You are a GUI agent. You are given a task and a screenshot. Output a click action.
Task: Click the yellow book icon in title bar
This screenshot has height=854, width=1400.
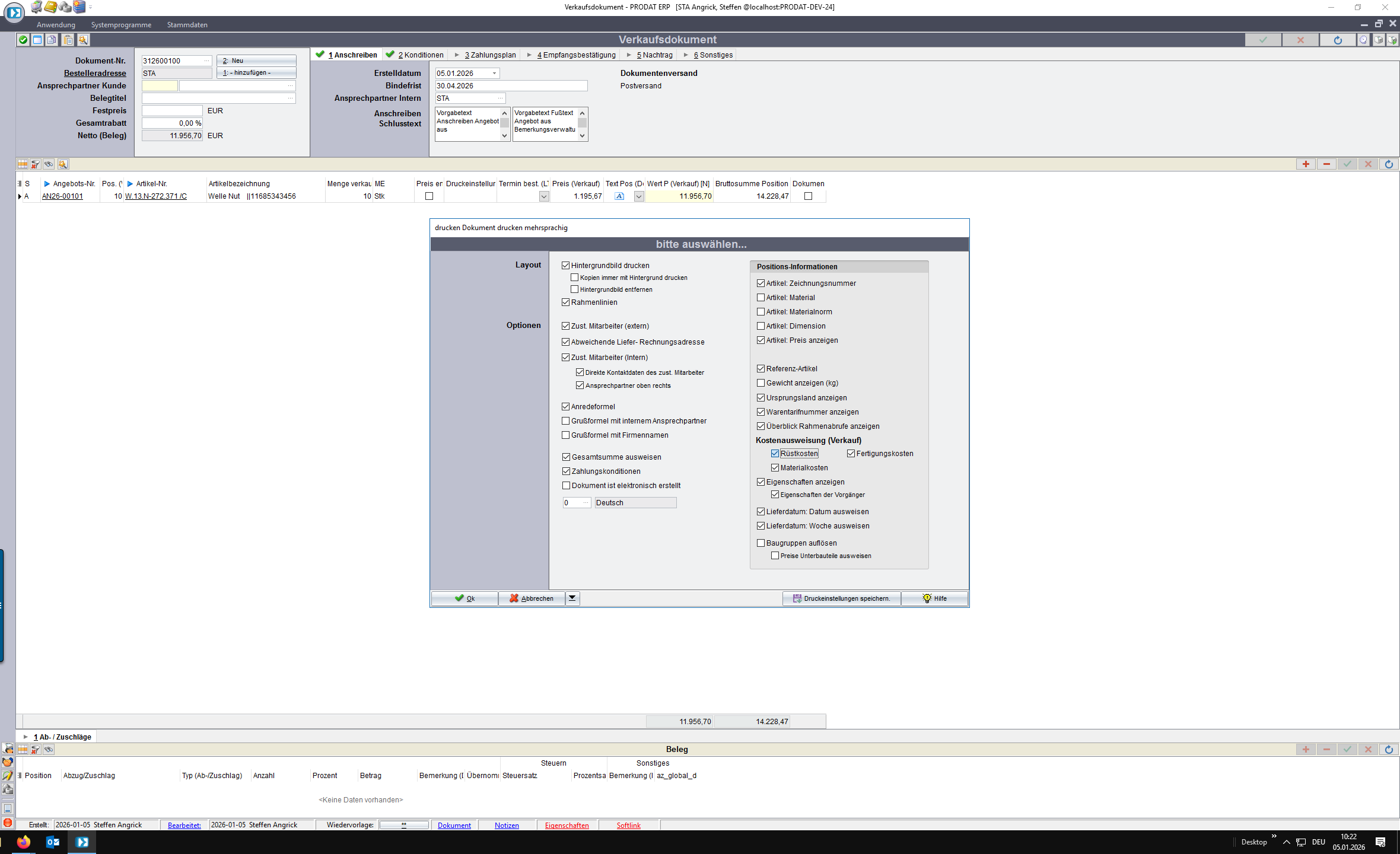click(x=51, y=7)
